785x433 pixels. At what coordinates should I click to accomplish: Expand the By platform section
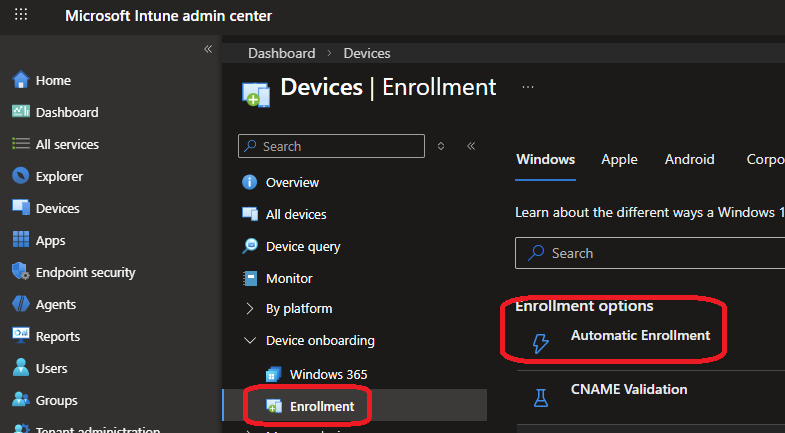click(250, 309)
